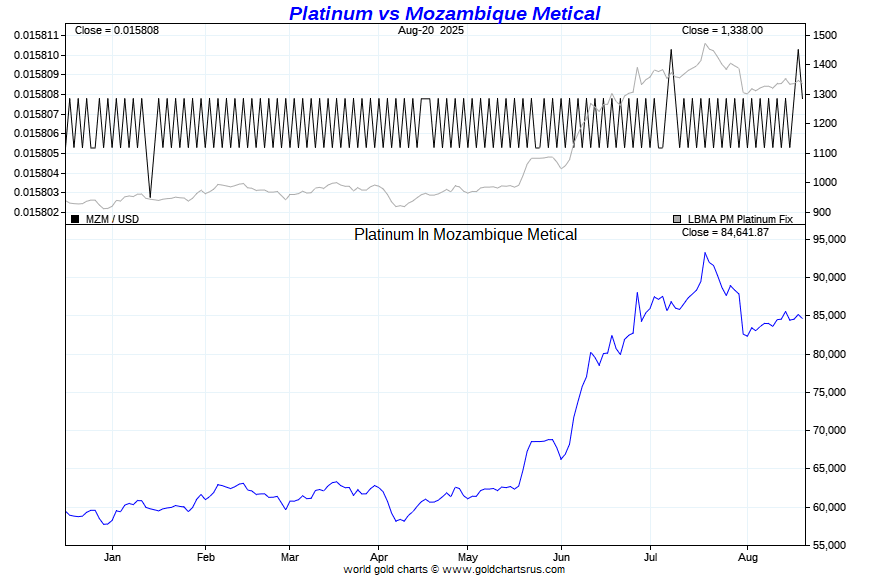This screenshot has width=890, height=575.
Task: Click the 0.015805 left axis value
Action: (x=36, y=153)
